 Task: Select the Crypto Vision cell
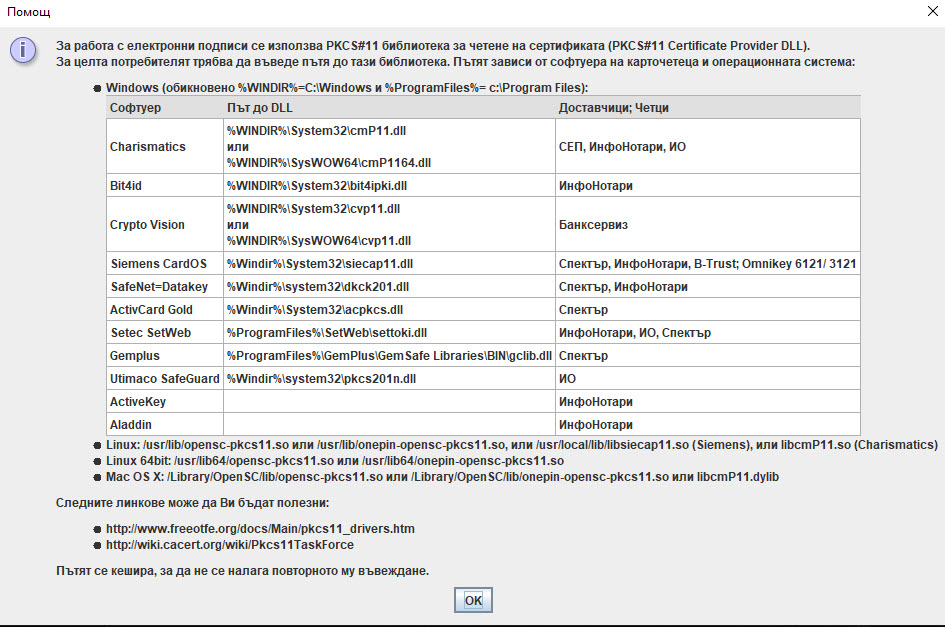click(165, 224)
